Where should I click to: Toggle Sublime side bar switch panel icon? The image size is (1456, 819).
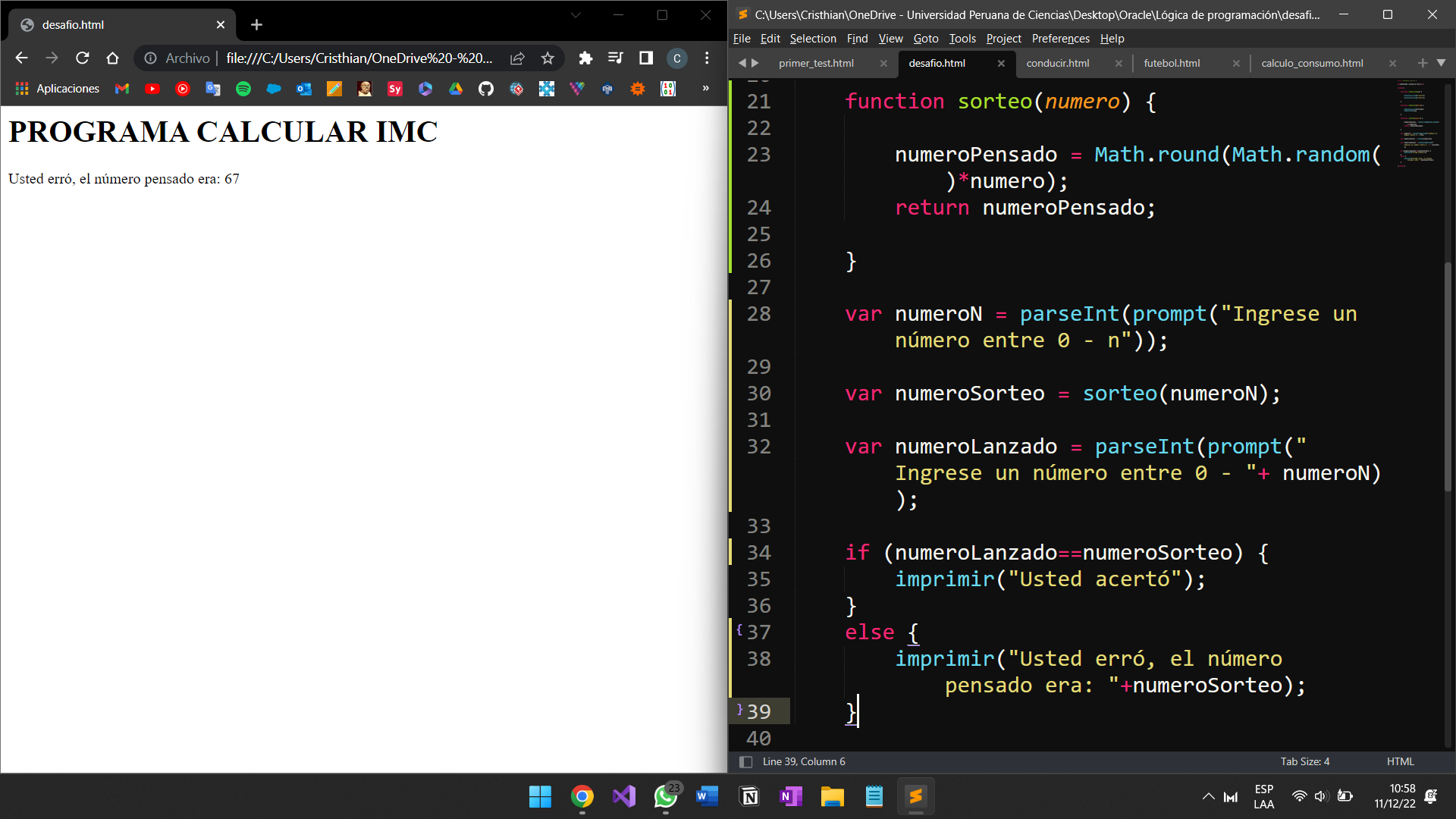pos(745,762)
